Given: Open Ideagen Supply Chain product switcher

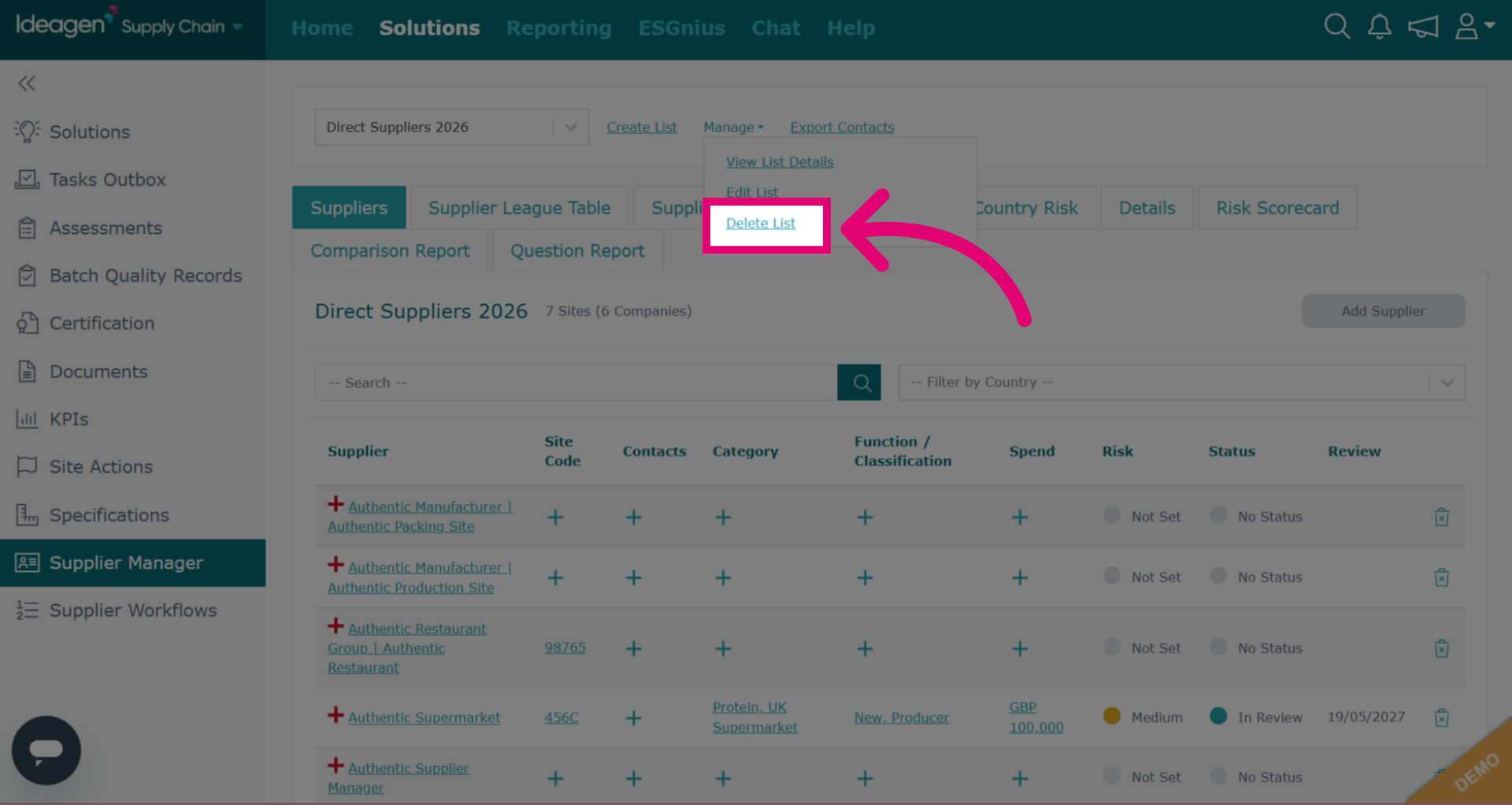Looking at the screenshot, I should pos(129,26).
